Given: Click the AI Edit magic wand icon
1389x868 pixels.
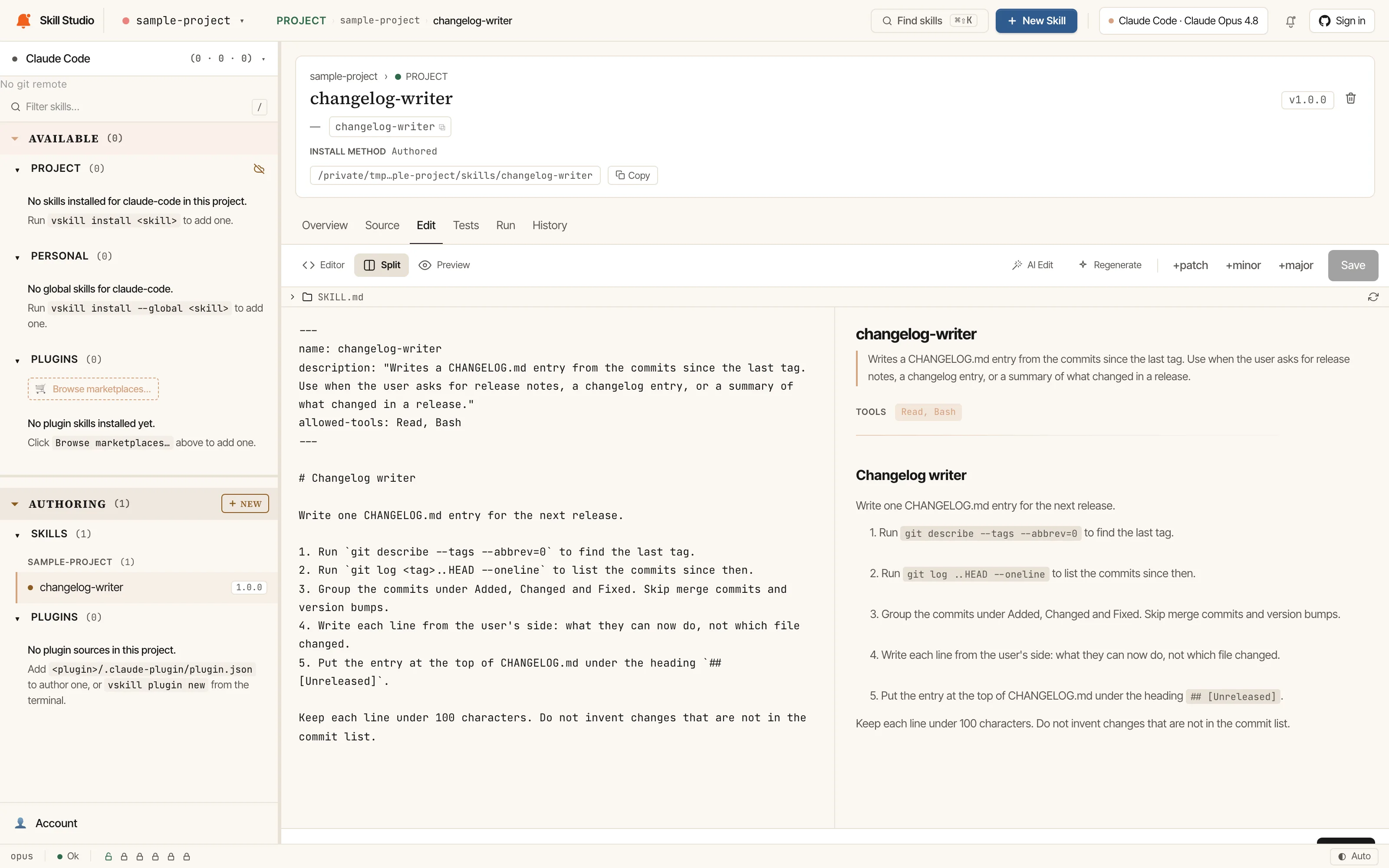Looking at the screenshot, I should pyautogui.click(x=1017, y=265).
